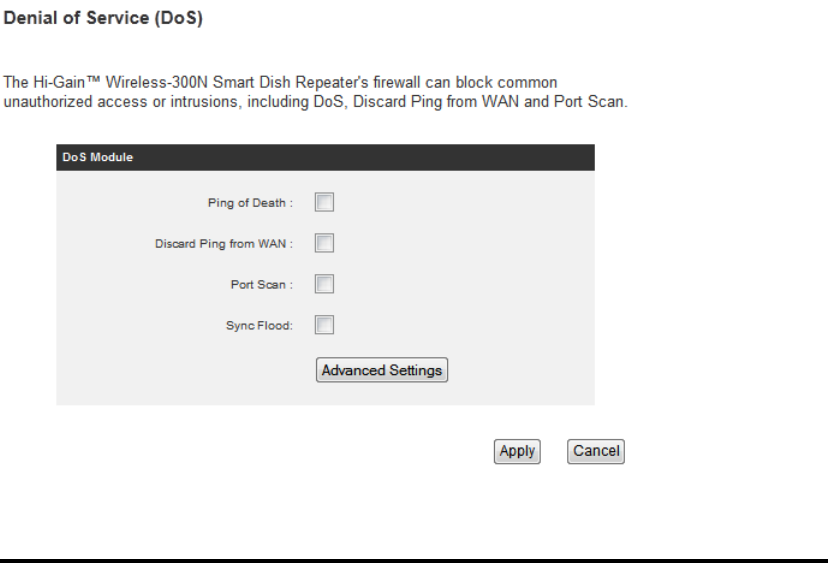The width and height of the screenshot is (828, 563).
Task: Click the "DoS Module" title text
Action: click(x=98, y=157)
